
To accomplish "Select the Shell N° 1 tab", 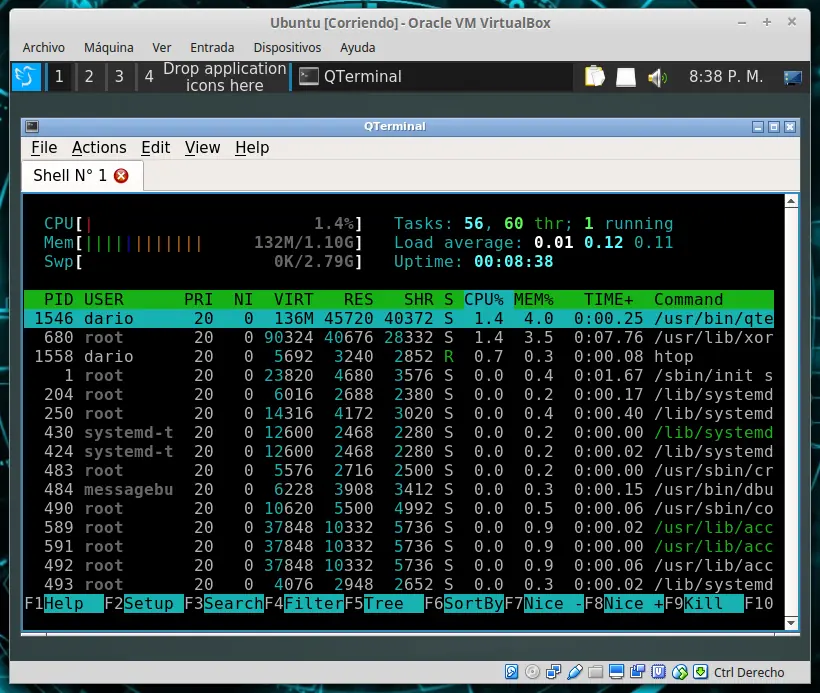I will (x=82, y=176).
